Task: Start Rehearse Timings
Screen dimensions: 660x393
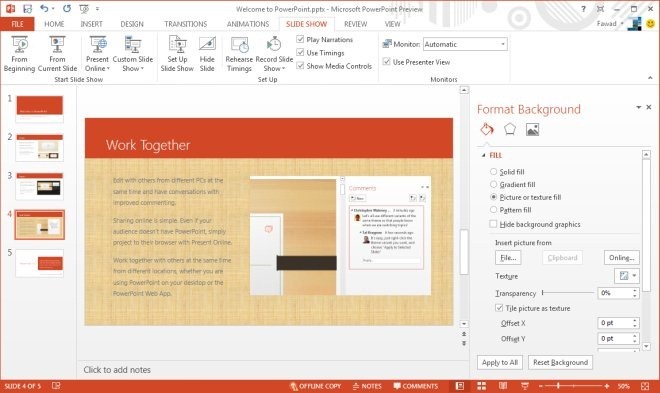Action: (239, 54)
